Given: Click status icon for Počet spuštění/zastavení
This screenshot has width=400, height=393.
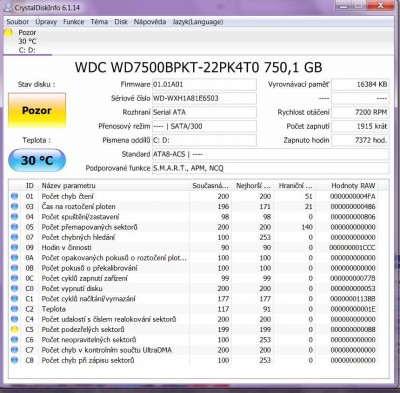Looking at the screenshot, I should pos(14,217).
